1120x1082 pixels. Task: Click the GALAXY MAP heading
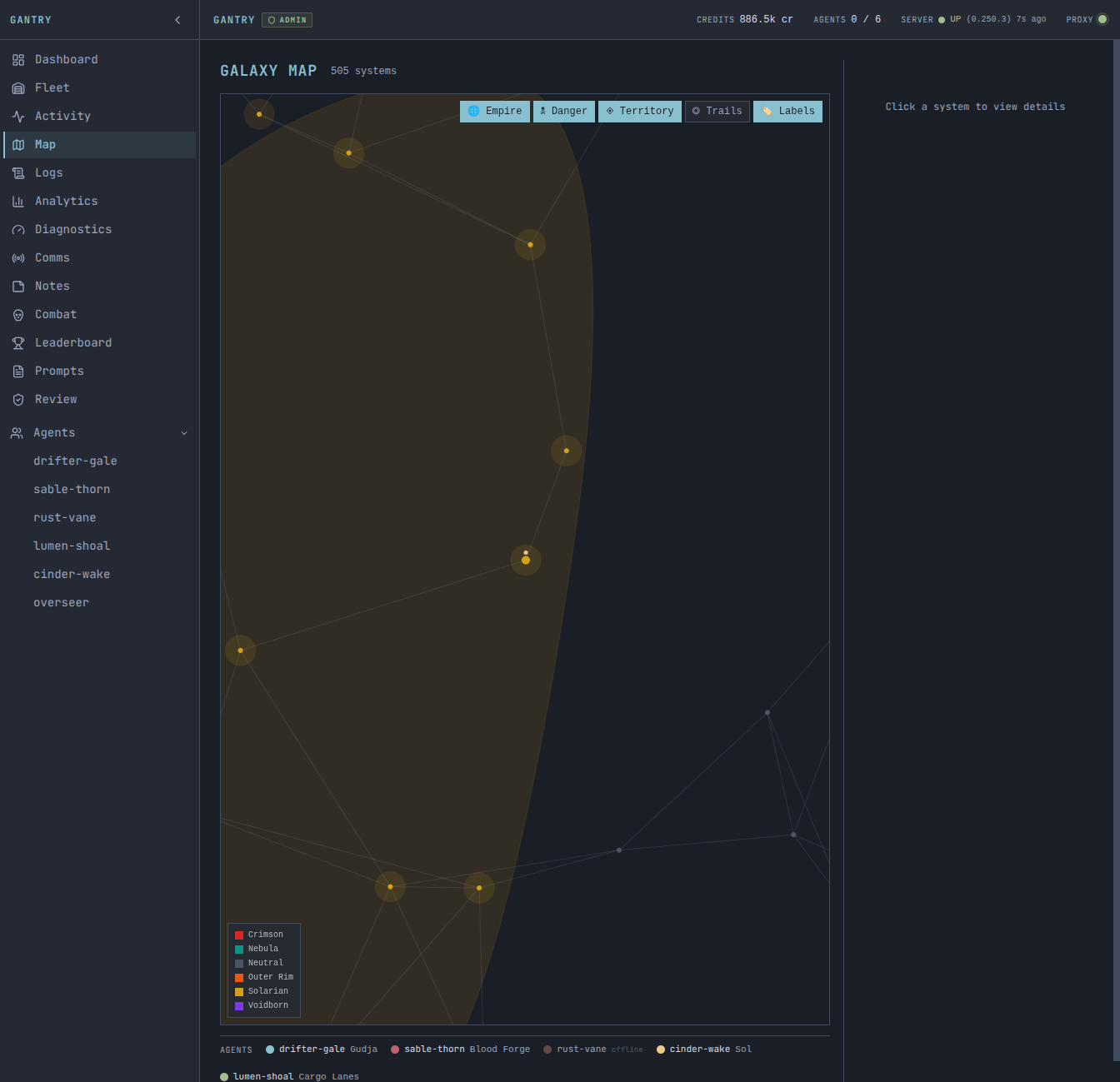coord(268,71)
